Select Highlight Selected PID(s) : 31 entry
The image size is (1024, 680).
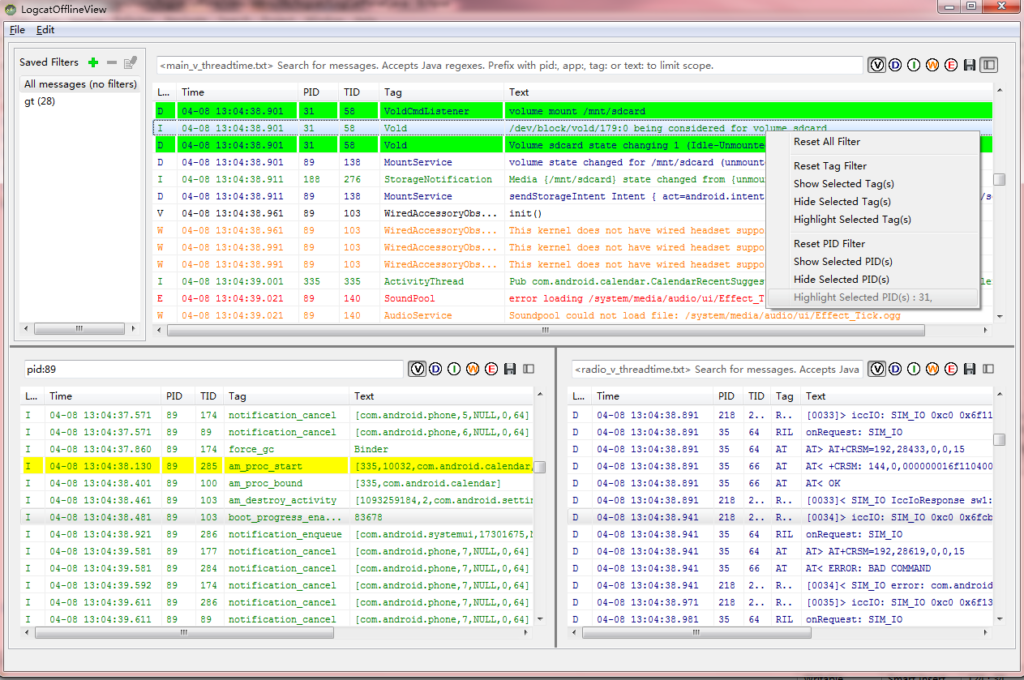(872, 297)
